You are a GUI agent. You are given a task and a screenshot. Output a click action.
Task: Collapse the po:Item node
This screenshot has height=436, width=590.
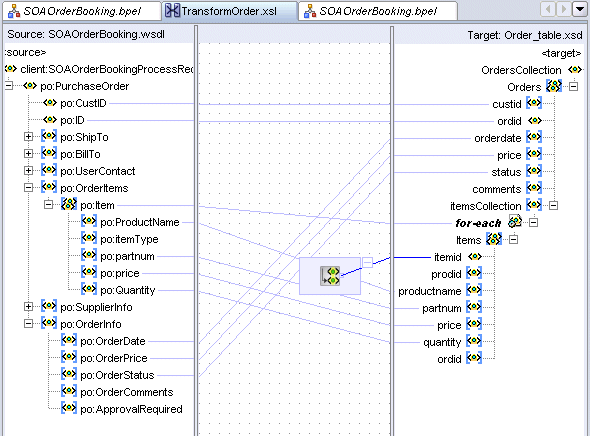point(48,205)
